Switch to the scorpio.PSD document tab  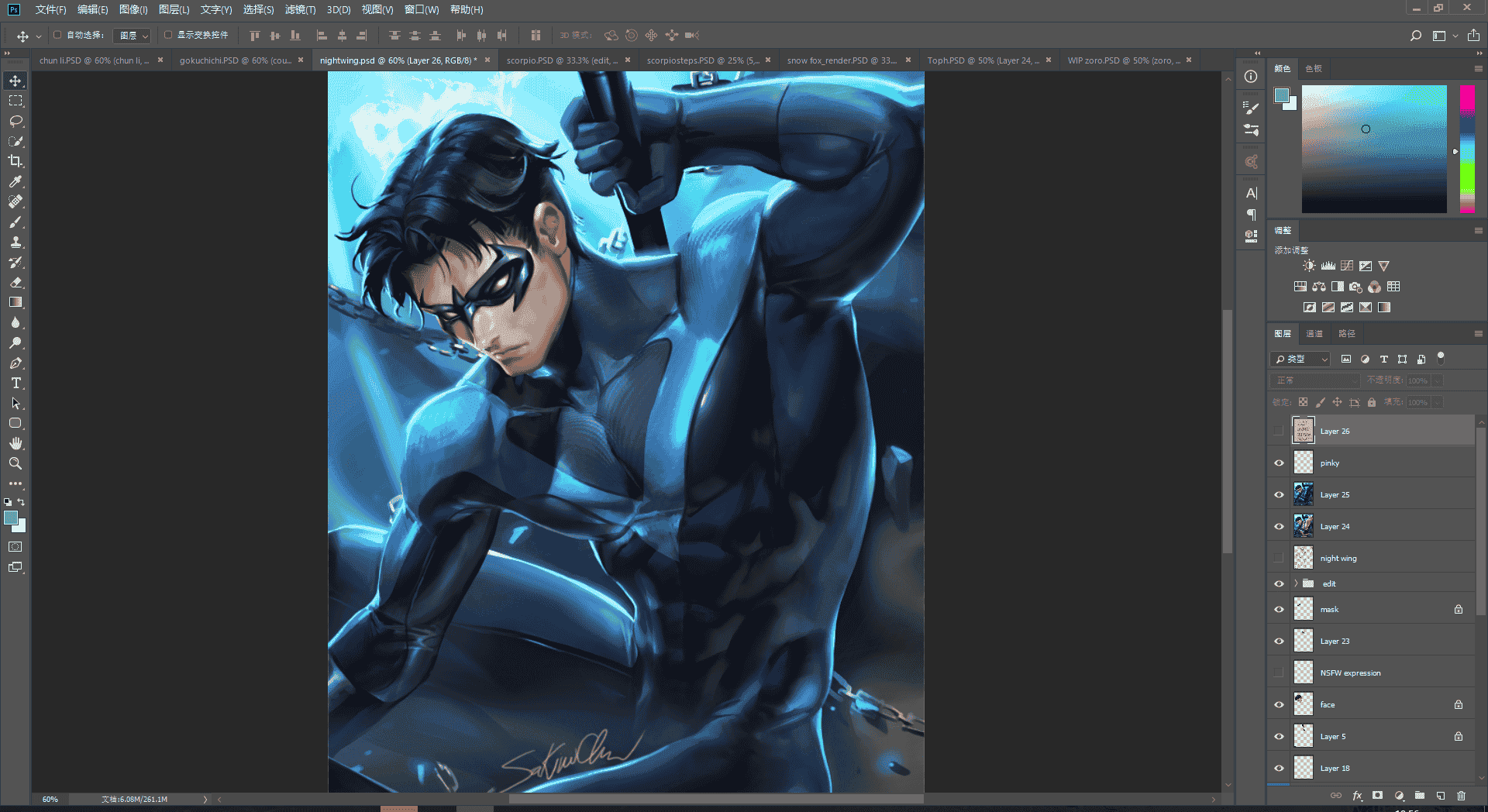(562, 60)
